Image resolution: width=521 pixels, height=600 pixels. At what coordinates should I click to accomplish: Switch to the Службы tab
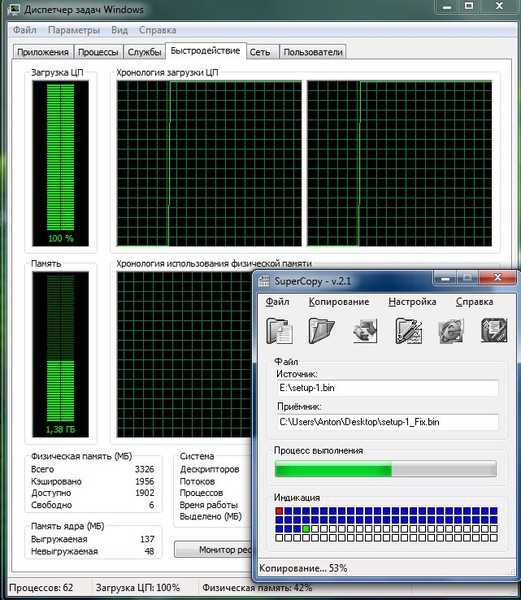(x=144, y=52)
